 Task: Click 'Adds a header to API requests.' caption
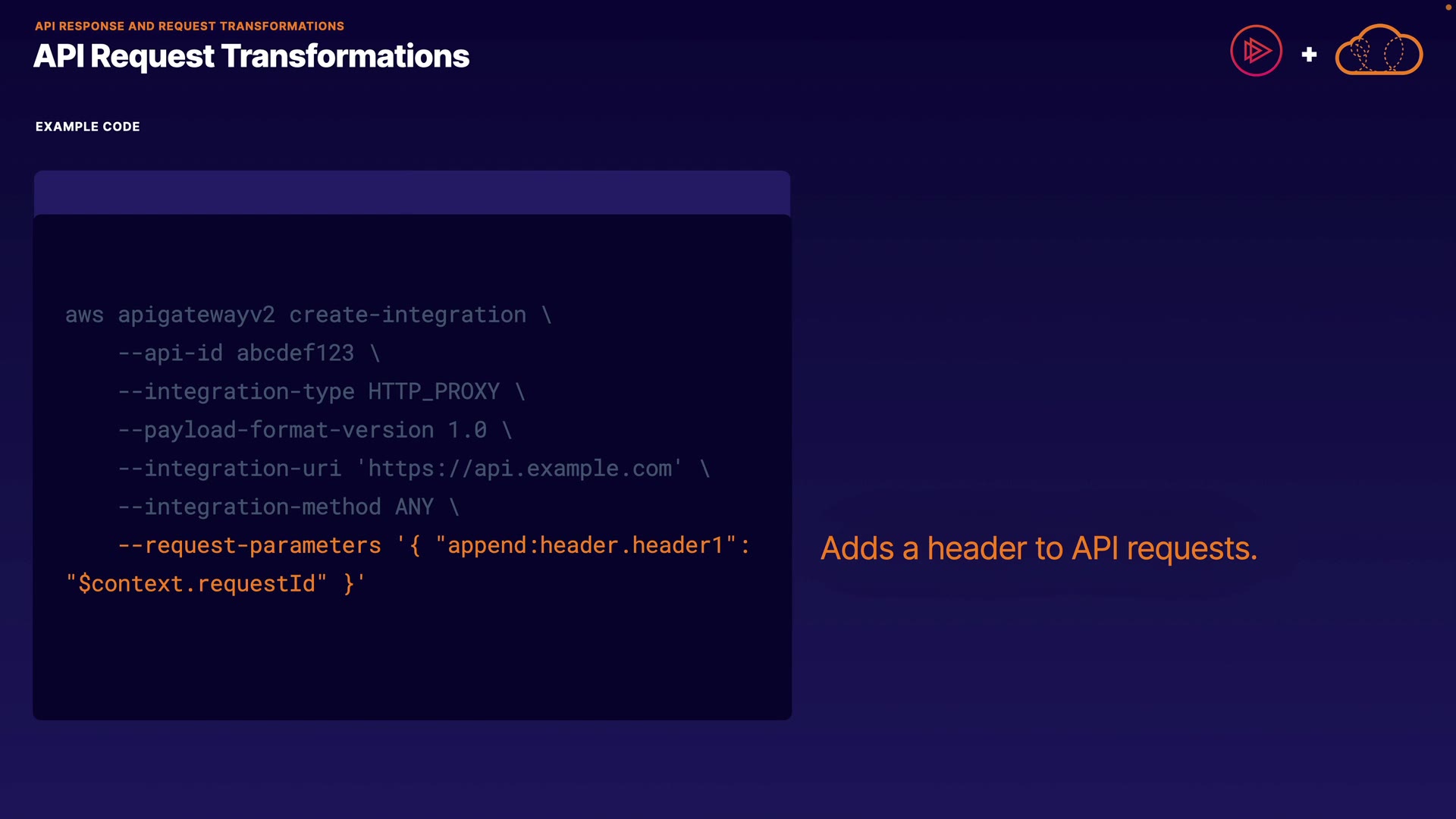(1039, 548)
